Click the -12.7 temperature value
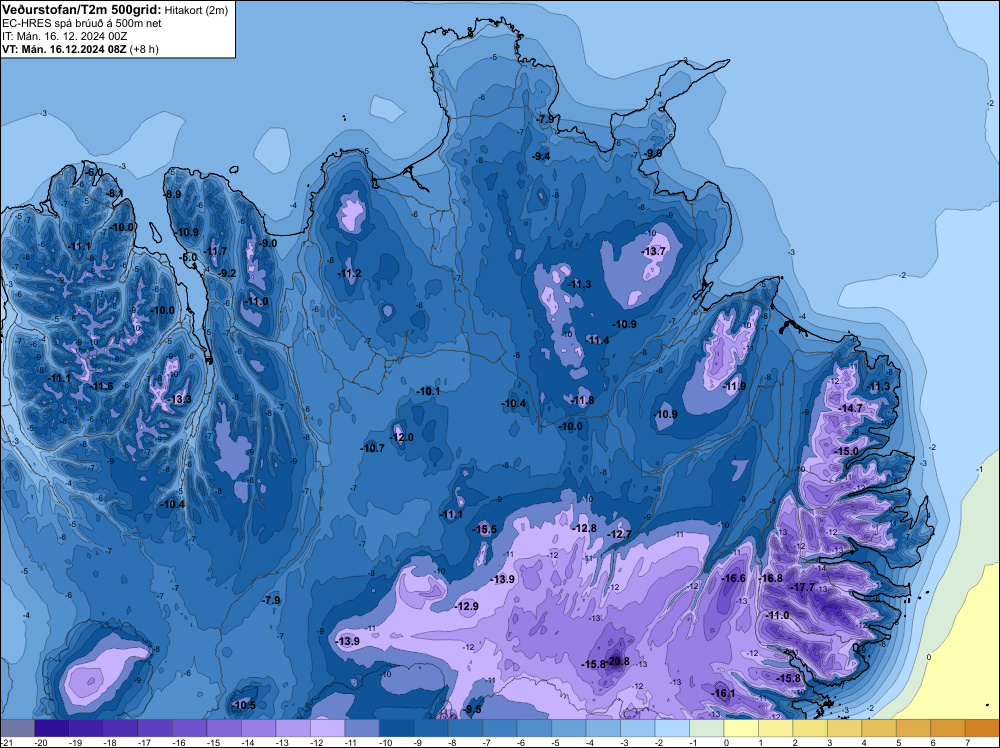The height and width of the screenshot is (748, 1000). pos(619,534)
